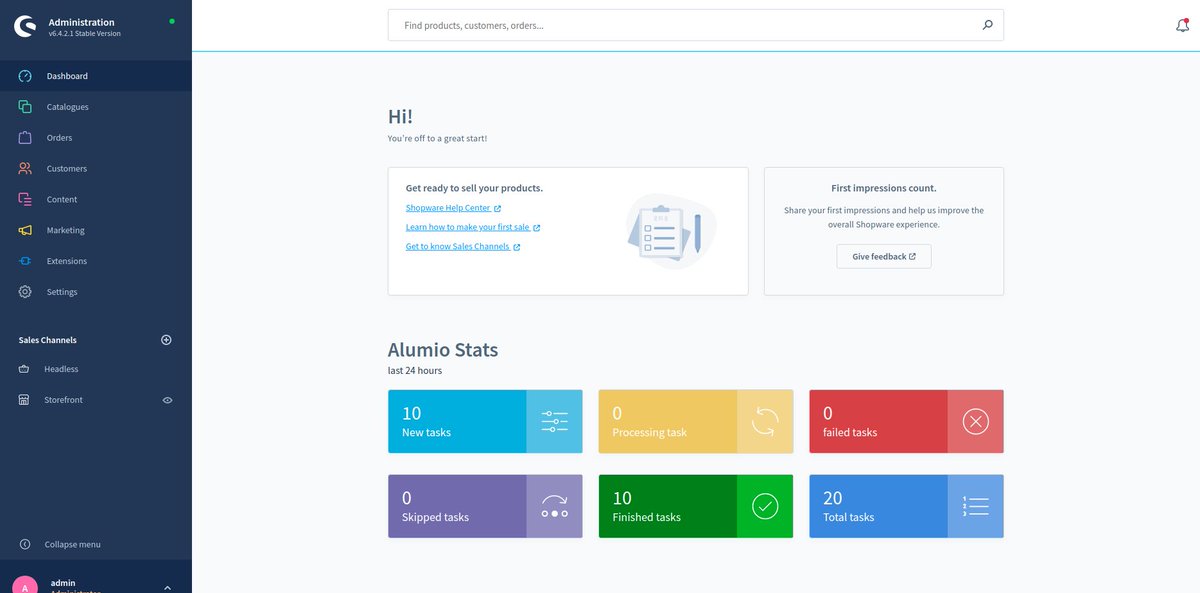Click the Alumio Stats heading

pyautogui.click(x=443, y=350)
